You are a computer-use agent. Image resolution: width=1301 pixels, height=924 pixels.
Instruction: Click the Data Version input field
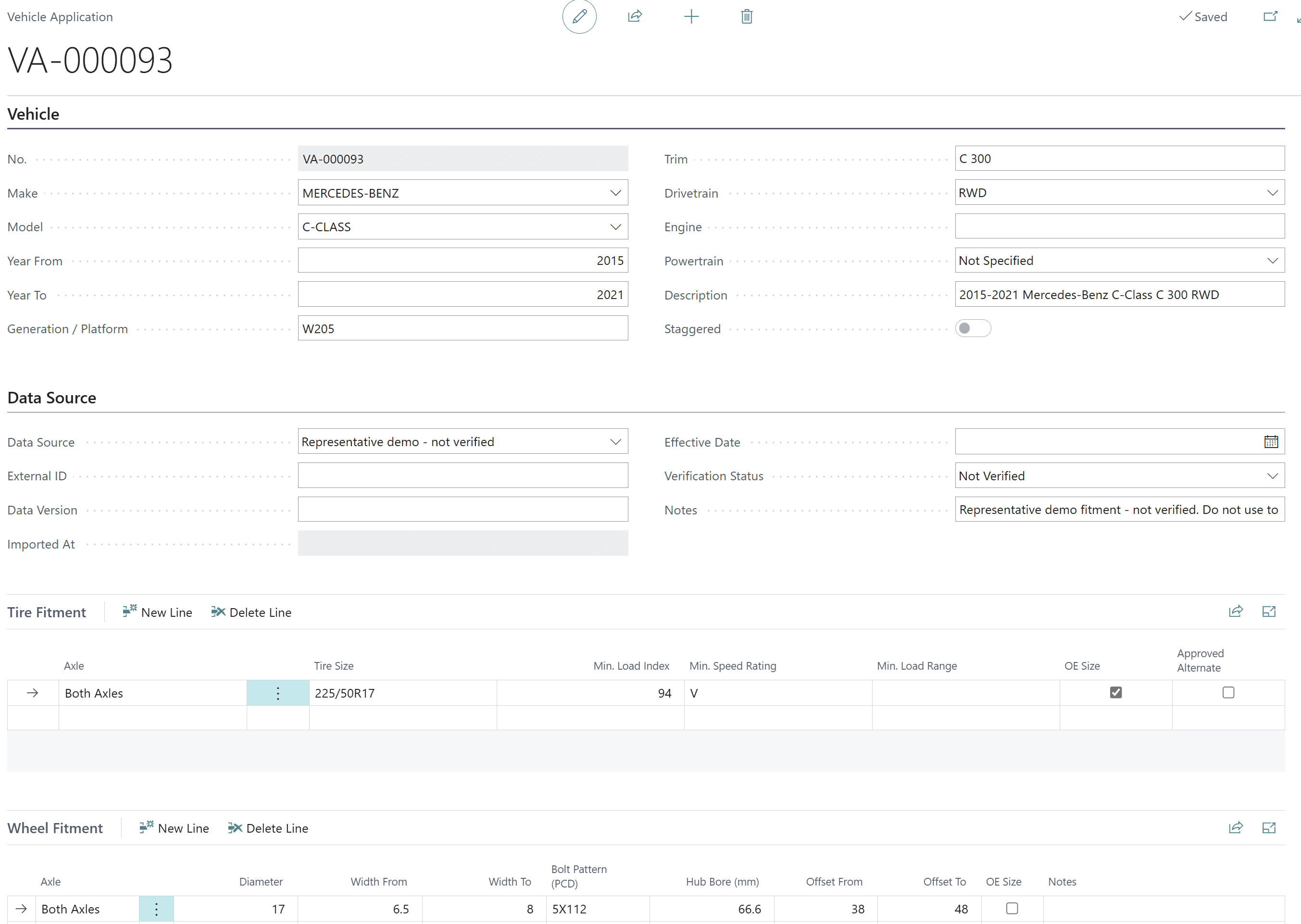[x=463, y=510]
